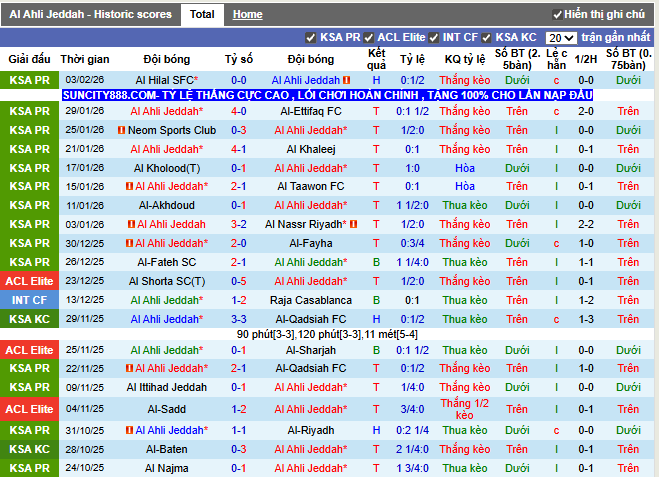659x477 pixels.
Task: Open Al Kholood(T) team link
Action: coord(166,169)
